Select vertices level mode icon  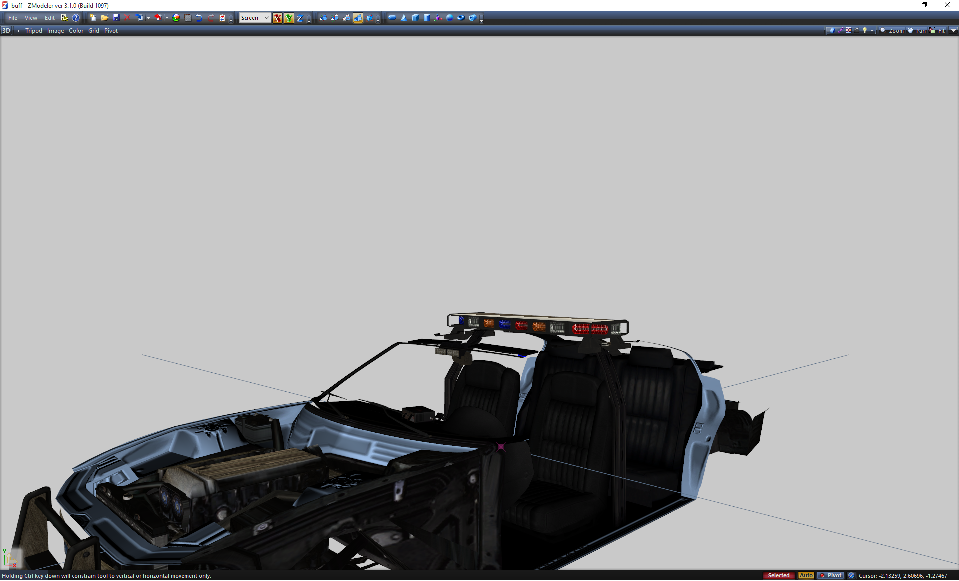click(x=323, y=18)
